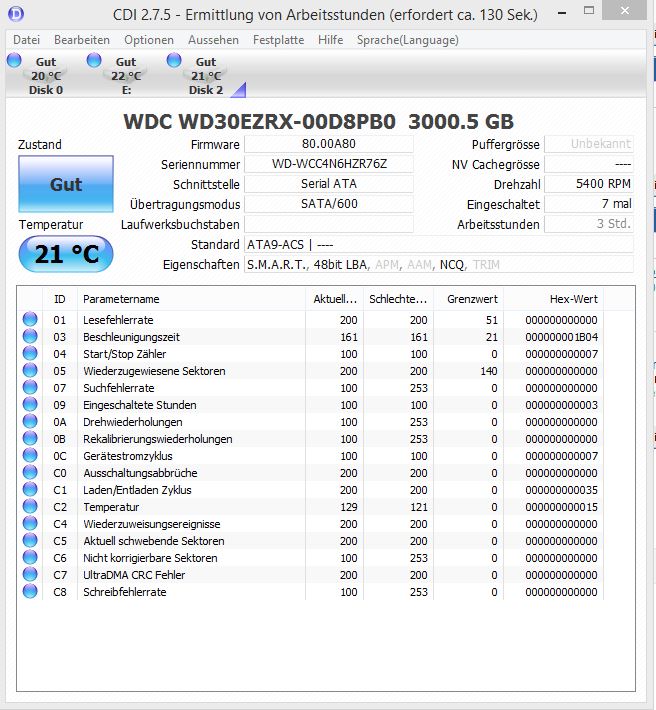Screen dimensions: 656x710
Task: Select Grenzwert value 140
Action: [489, 371]
